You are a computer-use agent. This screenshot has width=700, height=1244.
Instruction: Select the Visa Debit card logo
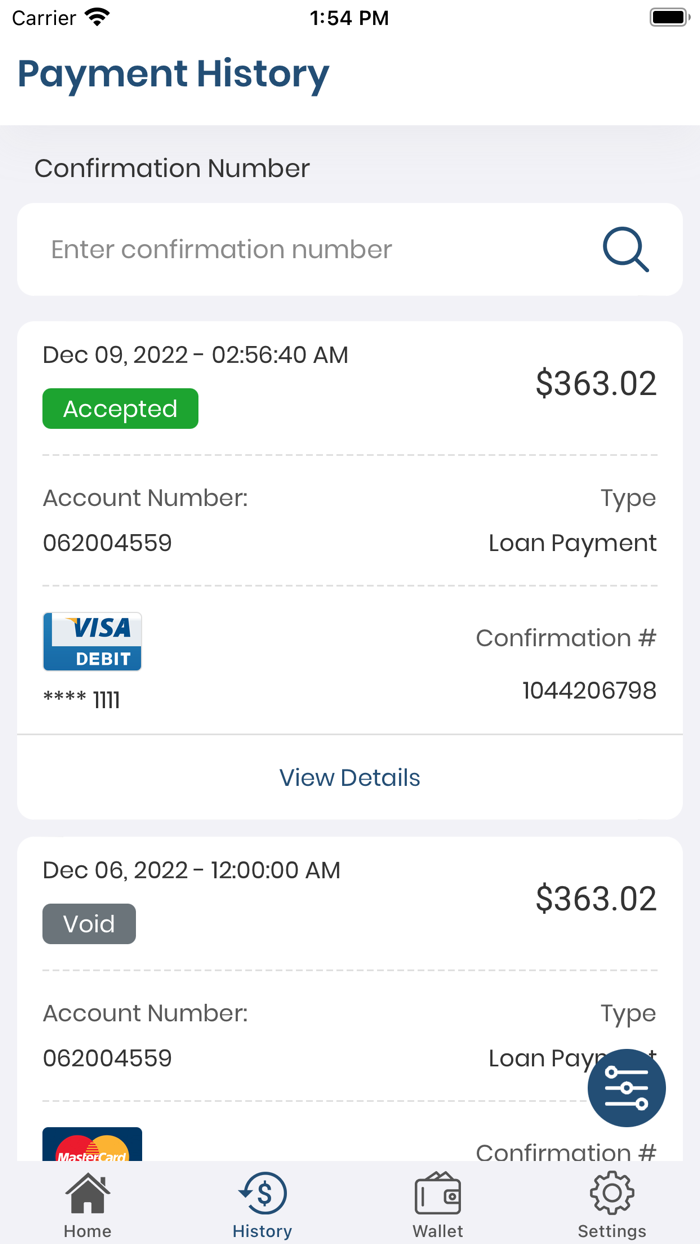(92, 640)
